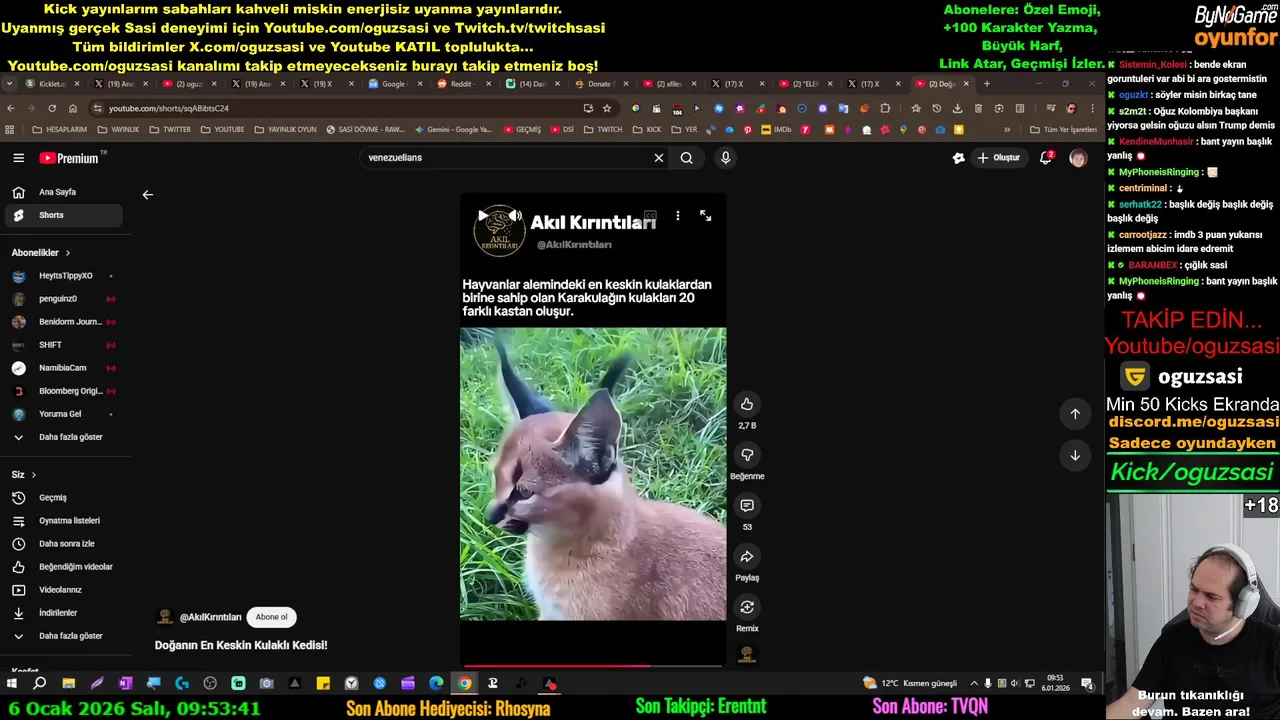This screenshot has width=1280, height=720.
Task: Open Tüm Yer İşaretleri bookmarks folder
Action: (1064, 130)
